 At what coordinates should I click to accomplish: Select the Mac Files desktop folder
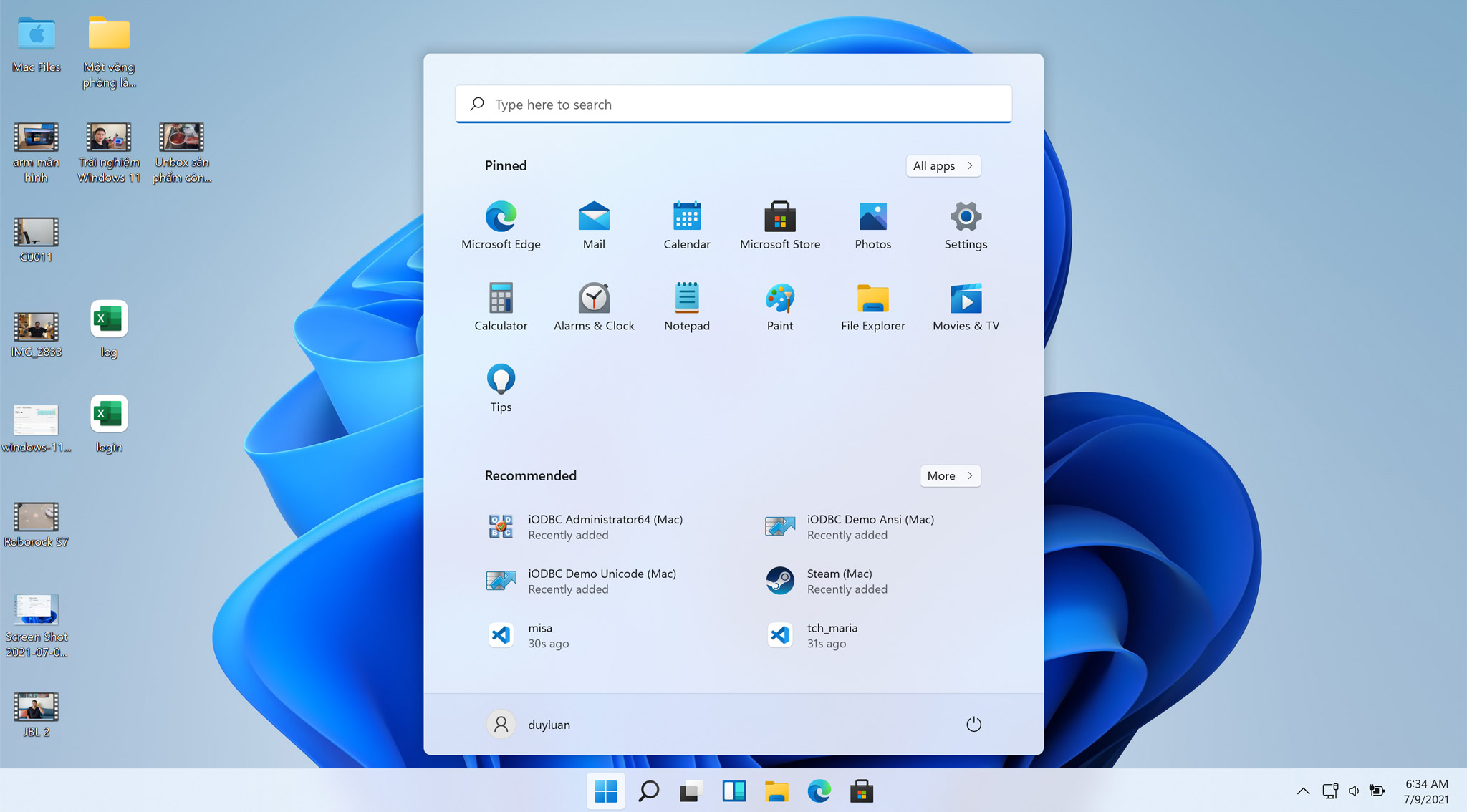(x=37, y=45)
